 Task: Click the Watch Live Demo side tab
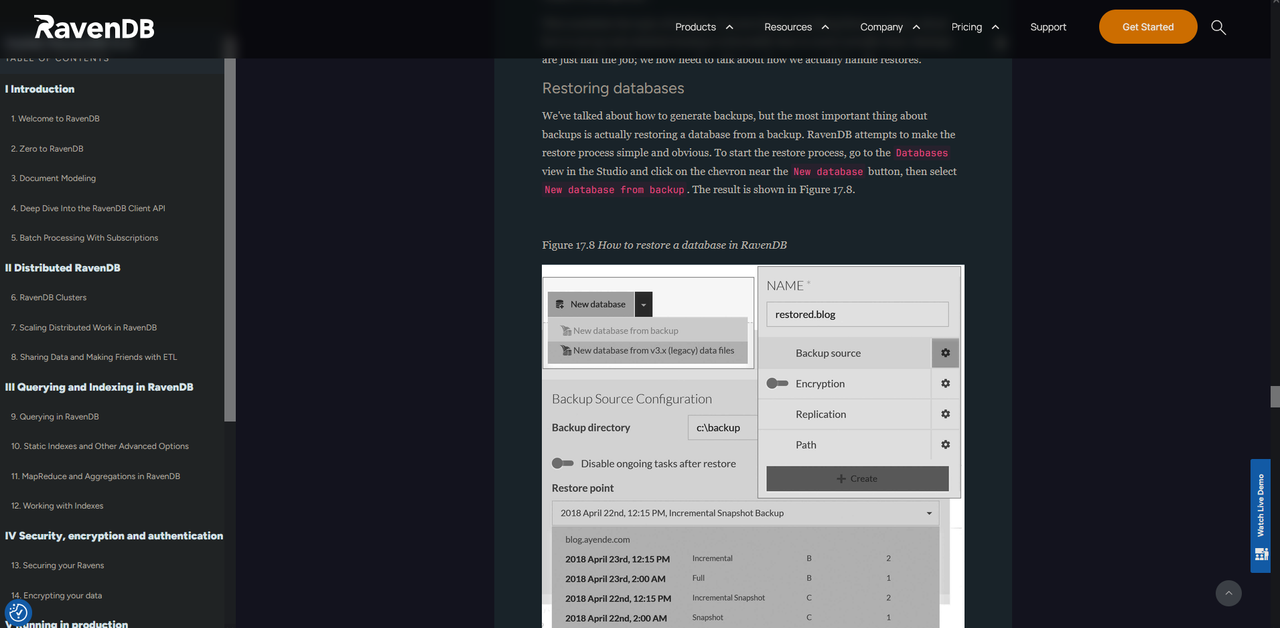(x=1260, y=516)
